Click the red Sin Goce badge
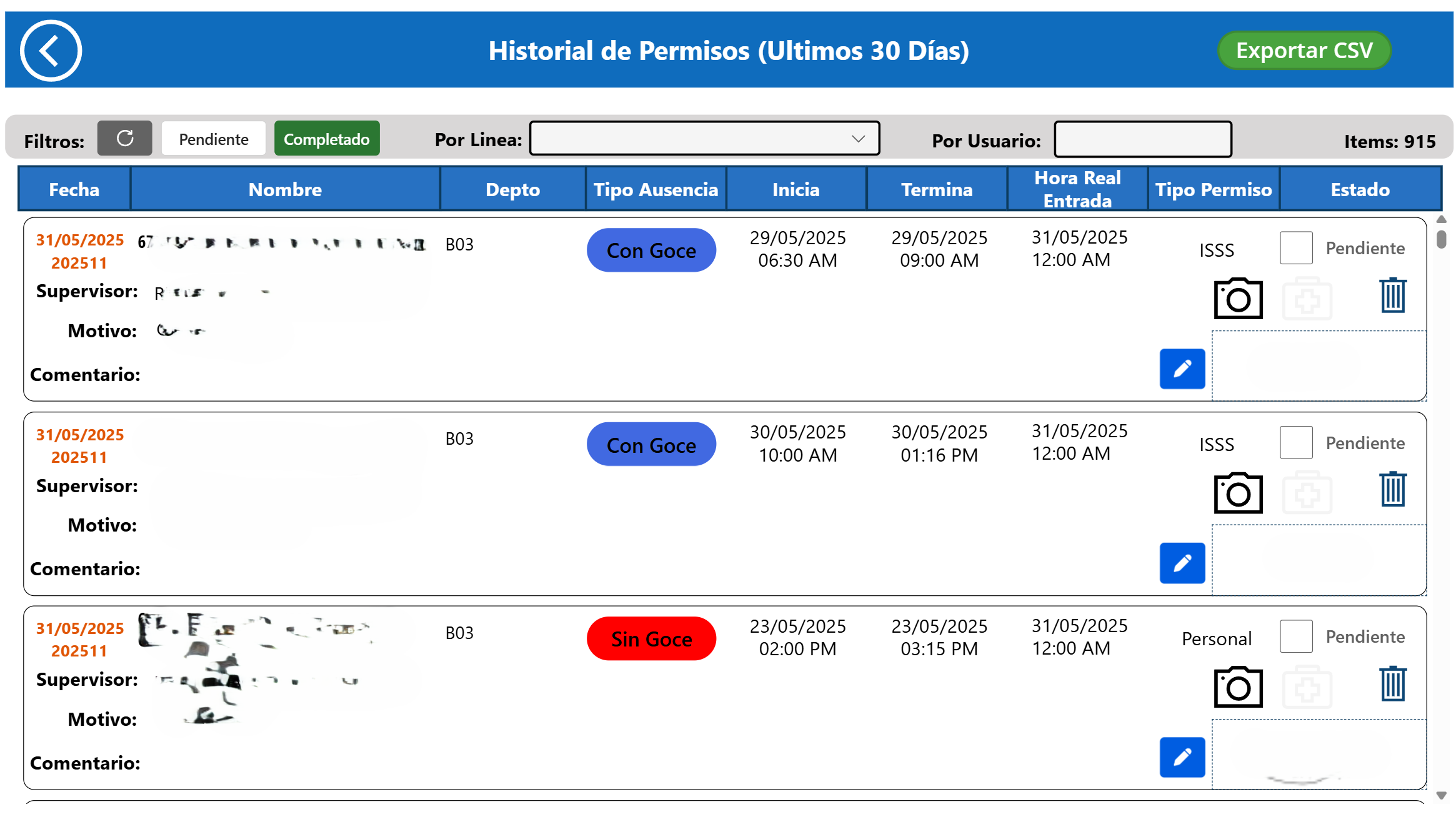 click(x=651, y=638)
